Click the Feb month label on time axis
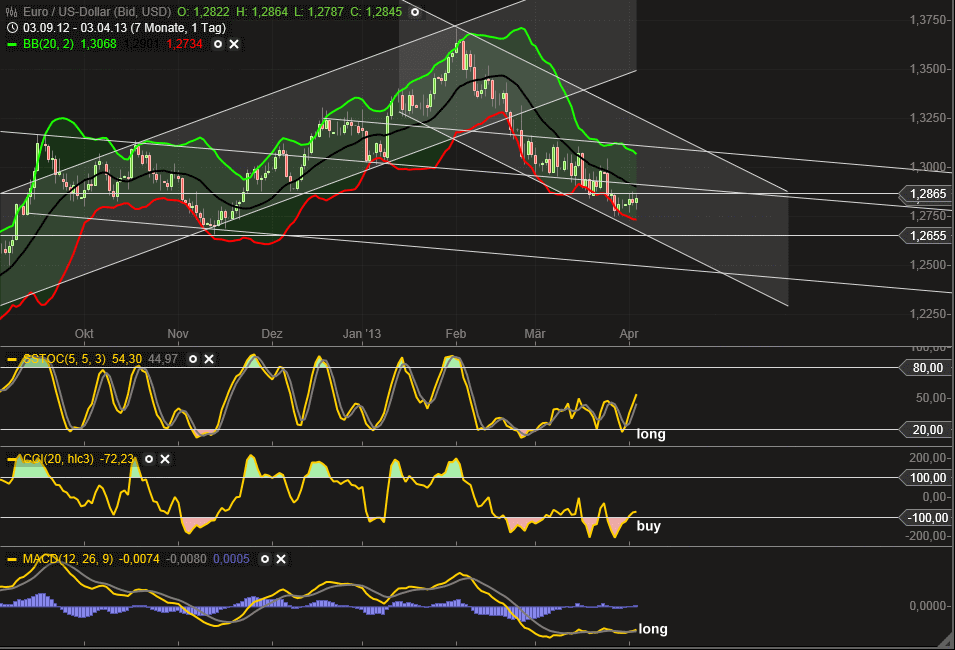 point(456,333)
